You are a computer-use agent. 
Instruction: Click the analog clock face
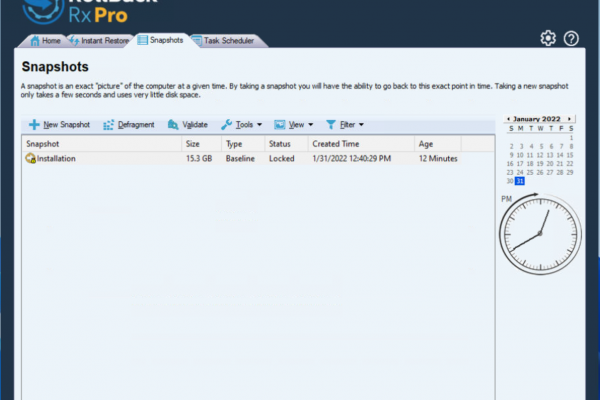(x=540, y=233)
